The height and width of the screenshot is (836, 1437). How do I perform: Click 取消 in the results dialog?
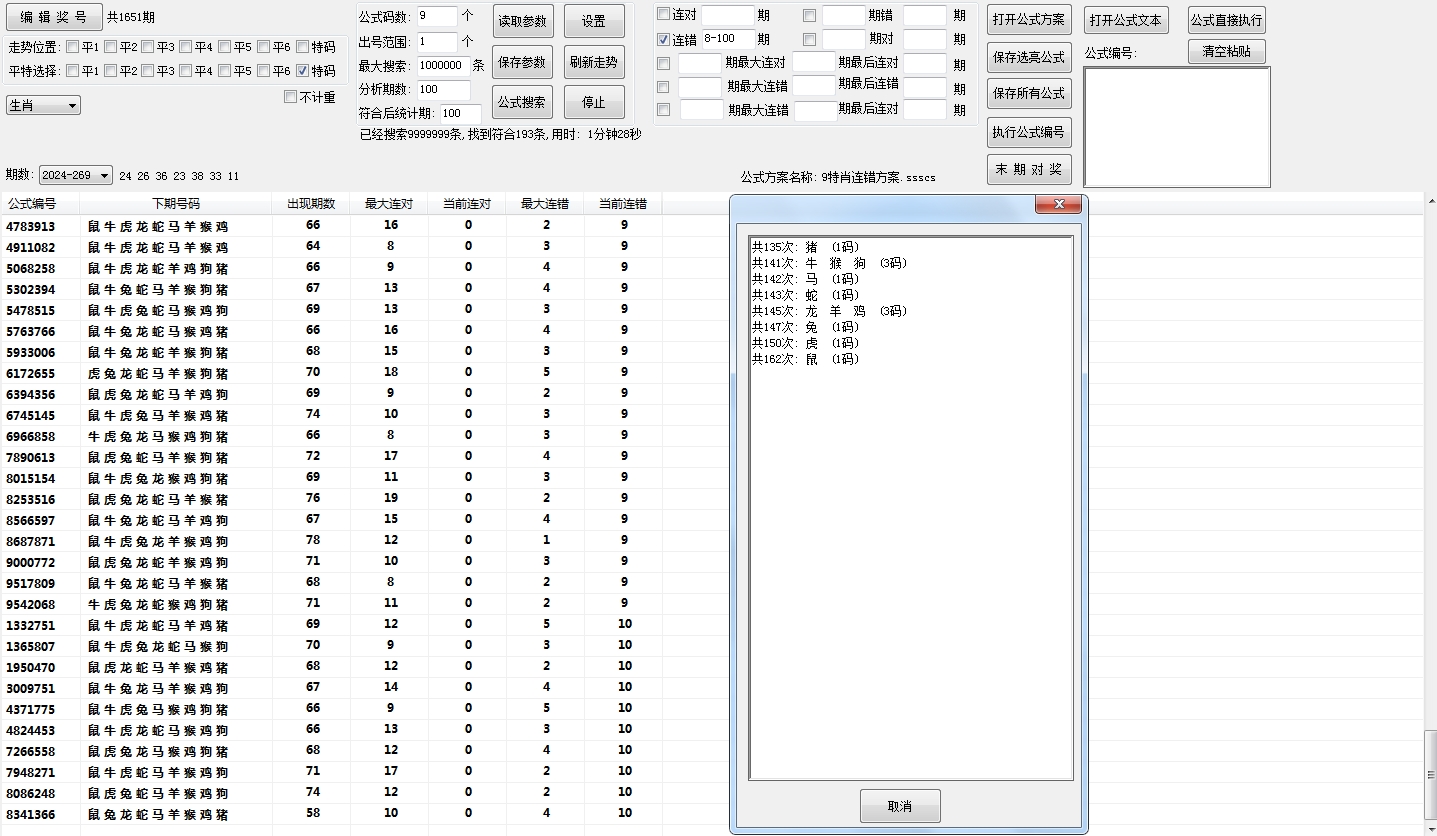pos(899,805)
